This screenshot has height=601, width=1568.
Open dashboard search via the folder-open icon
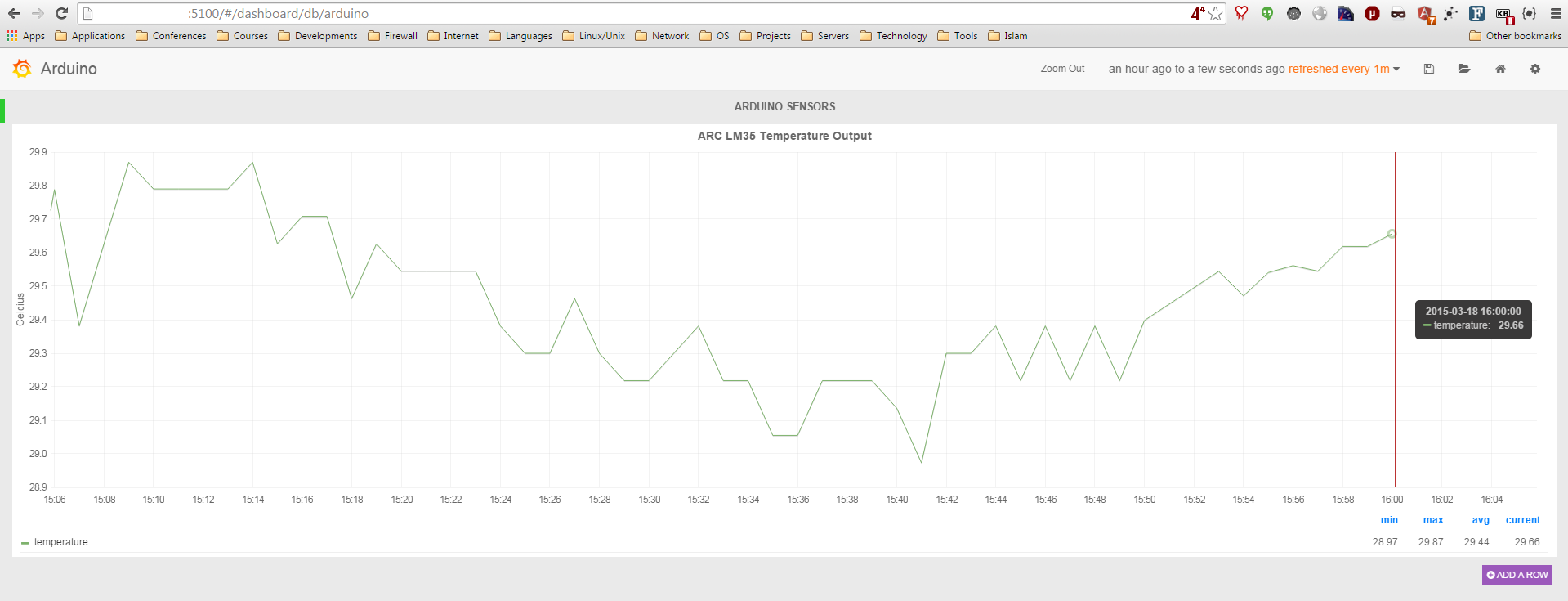(x=1464, y=69)
